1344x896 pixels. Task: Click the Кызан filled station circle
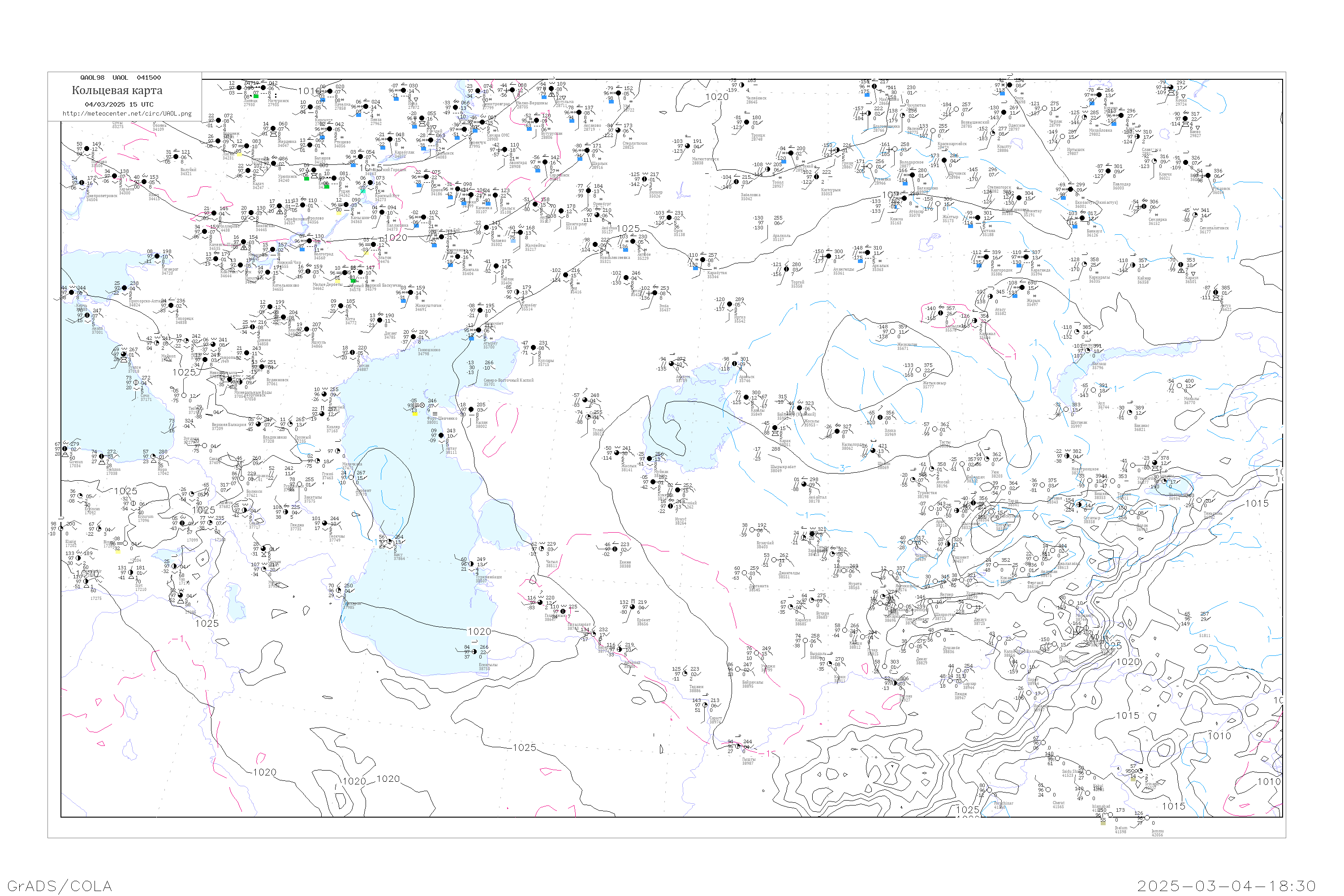point(471,409)
